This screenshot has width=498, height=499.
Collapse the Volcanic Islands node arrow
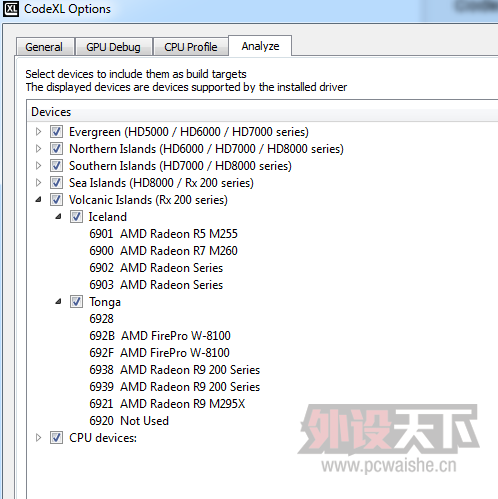click(38, 200)
